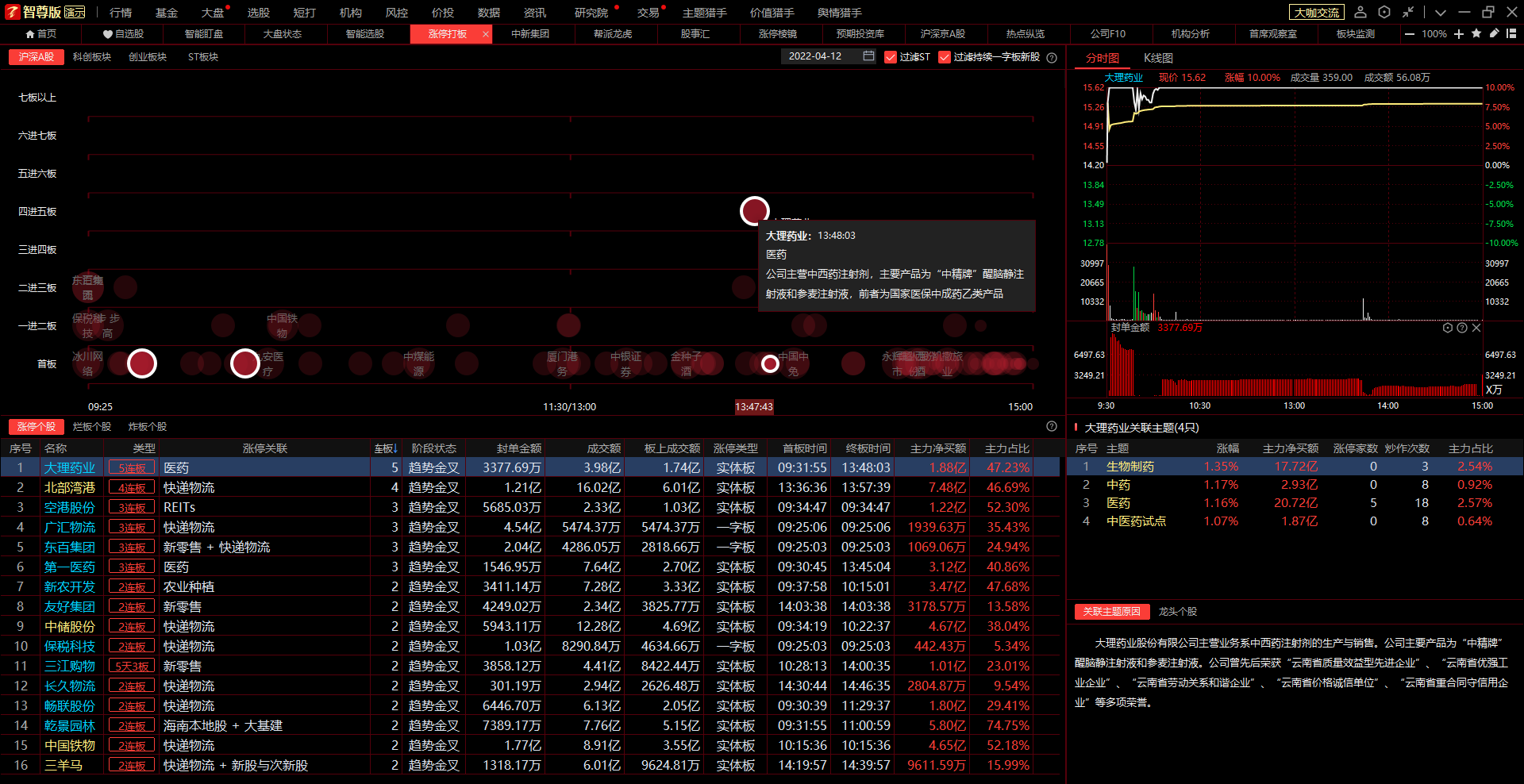Screen dimensions: 1524x784
Task: Select the 涨停个股 tab
Action: point(37,427)
